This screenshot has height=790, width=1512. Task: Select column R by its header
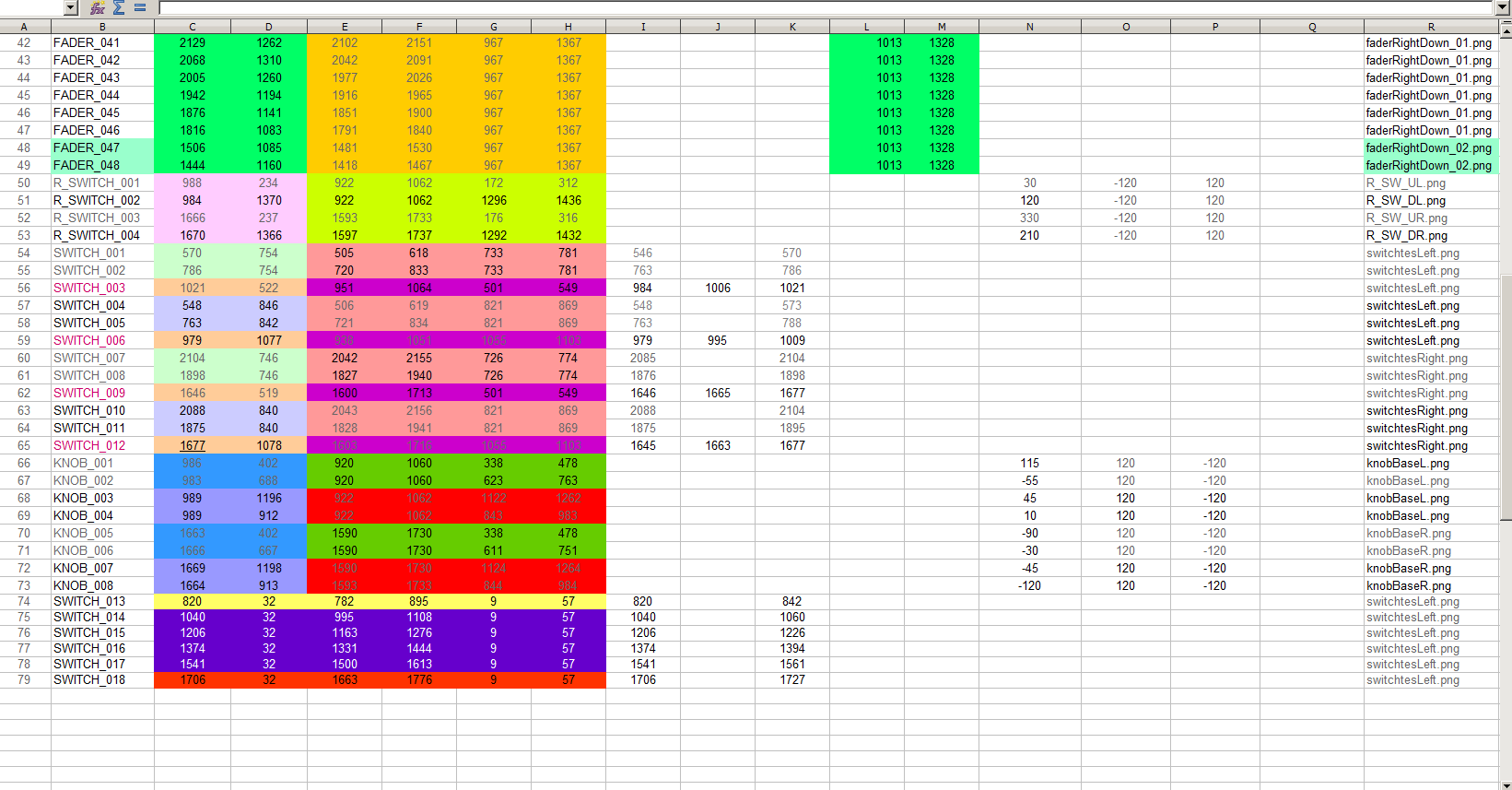(x=1430, y=27)
